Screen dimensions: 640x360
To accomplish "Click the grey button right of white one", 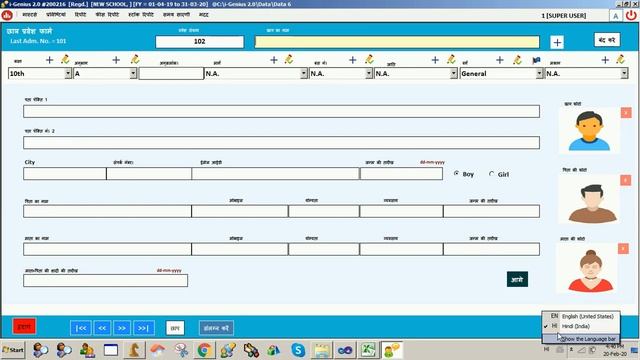I will click(x=216, y=328).
